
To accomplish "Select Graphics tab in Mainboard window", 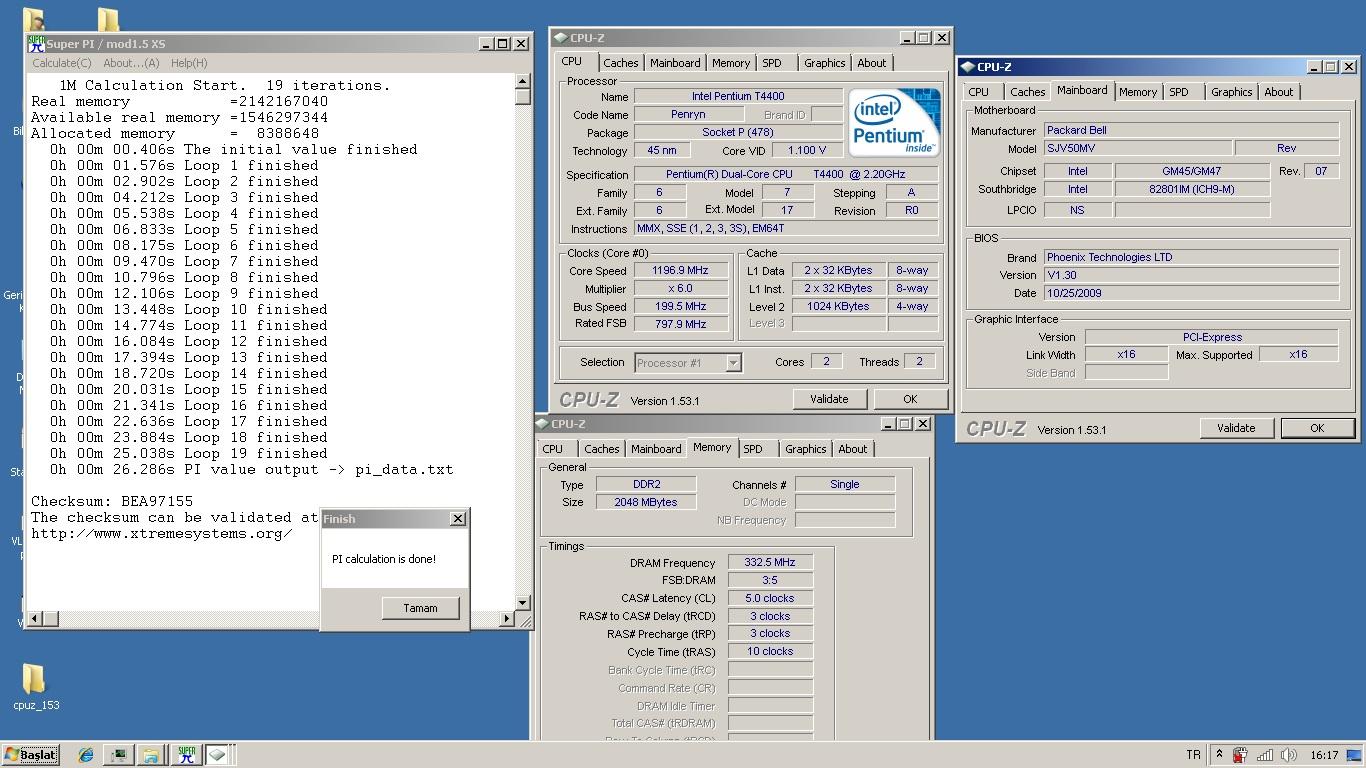I will pos(1232,92).
